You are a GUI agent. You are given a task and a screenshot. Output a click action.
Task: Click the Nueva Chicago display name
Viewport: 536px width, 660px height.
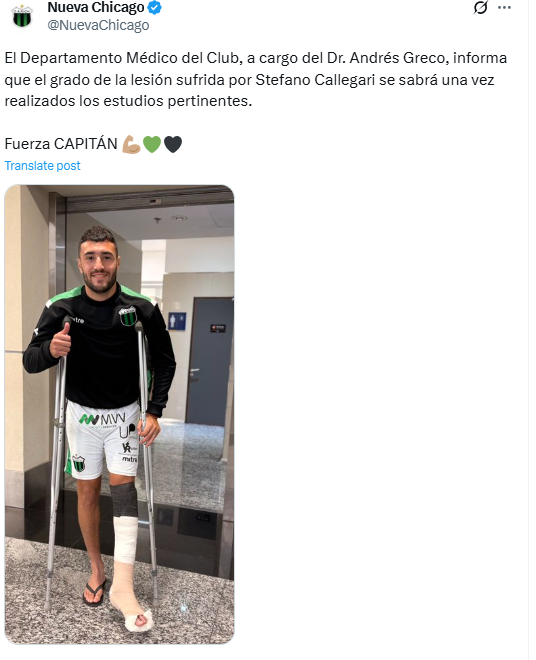pos(96,8)
